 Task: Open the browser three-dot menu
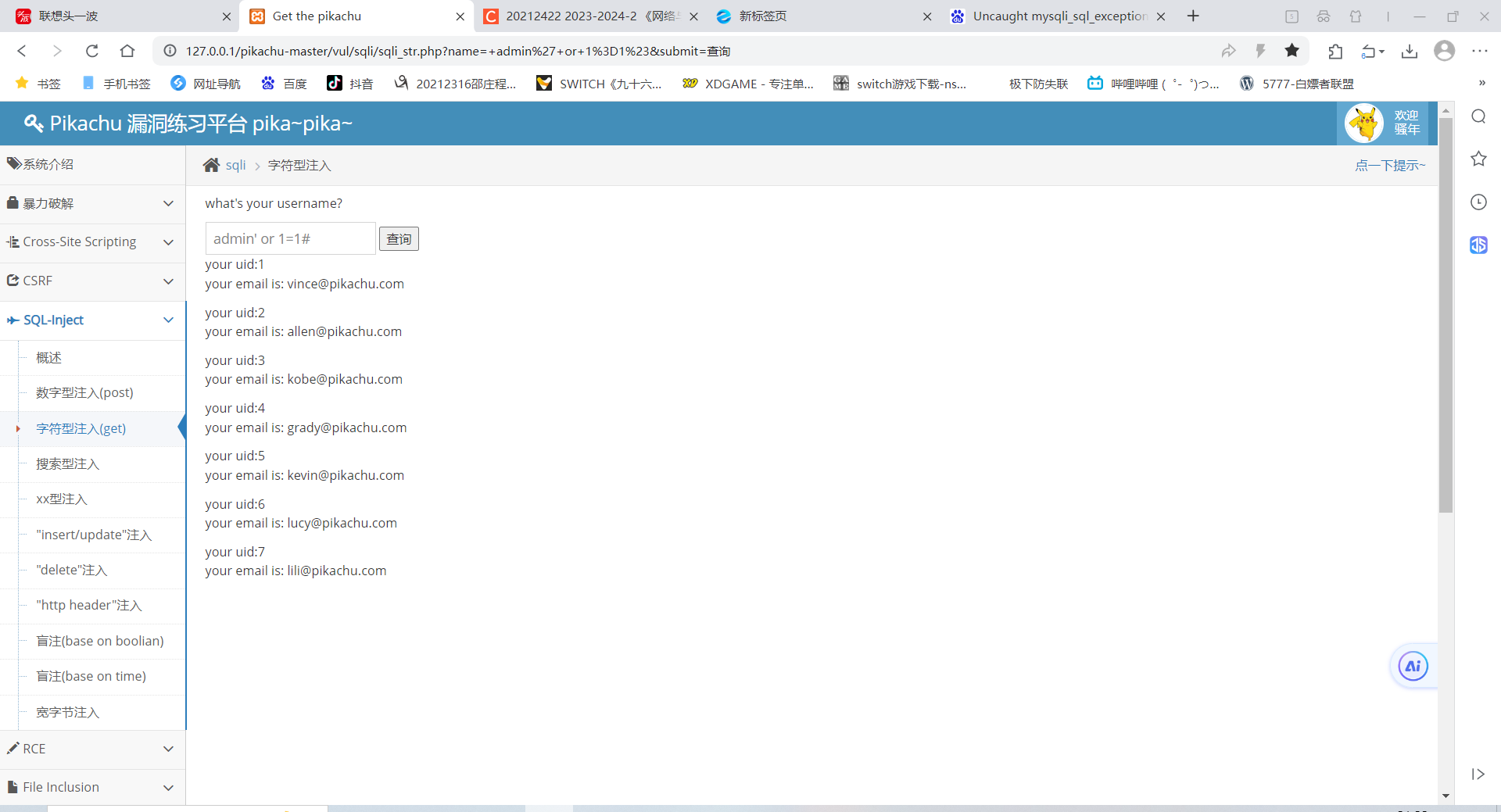coord(1480,51)
